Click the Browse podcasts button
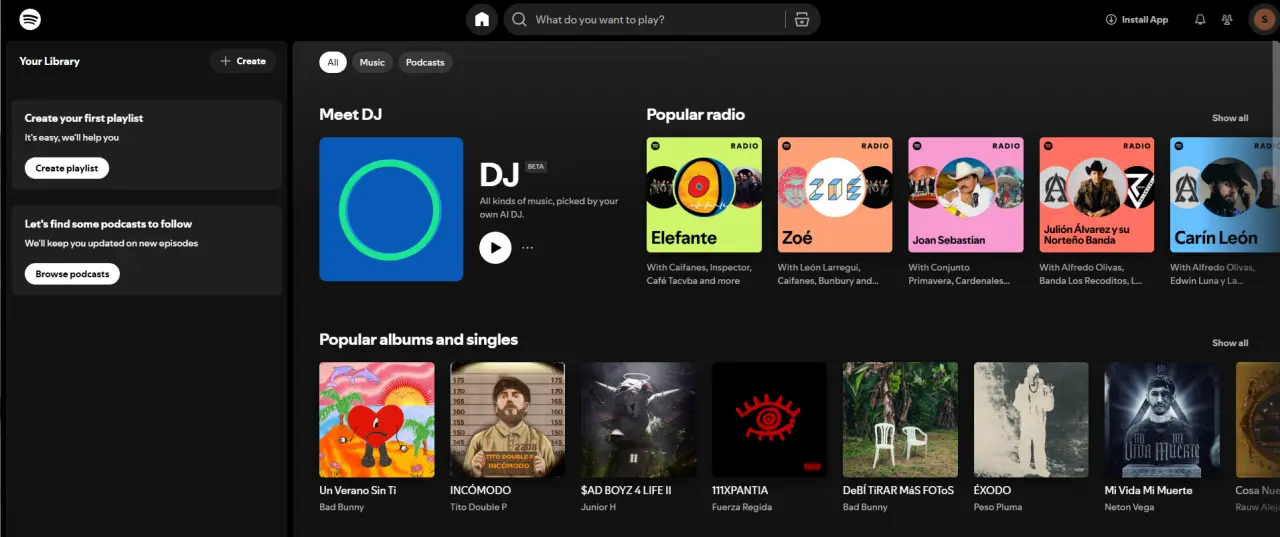Image resolution: width=1280 pixels, height=537 pixels. pyautogui.click(x=72, y=274)
